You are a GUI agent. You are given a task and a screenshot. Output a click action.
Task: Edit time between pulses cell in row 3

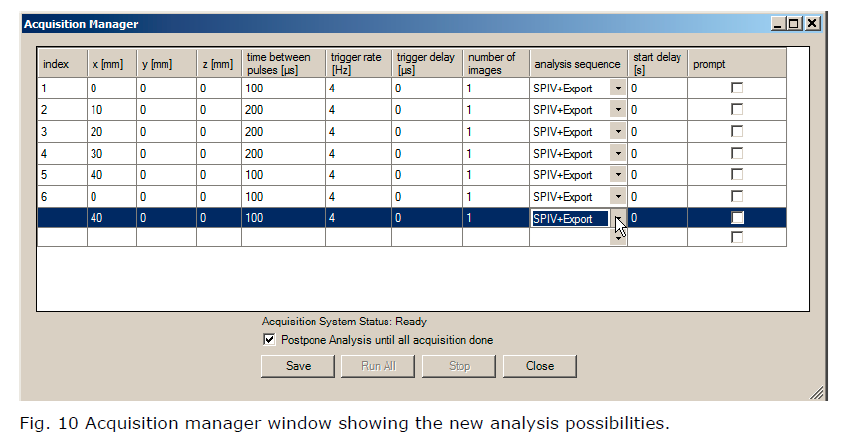pos(282,132)
